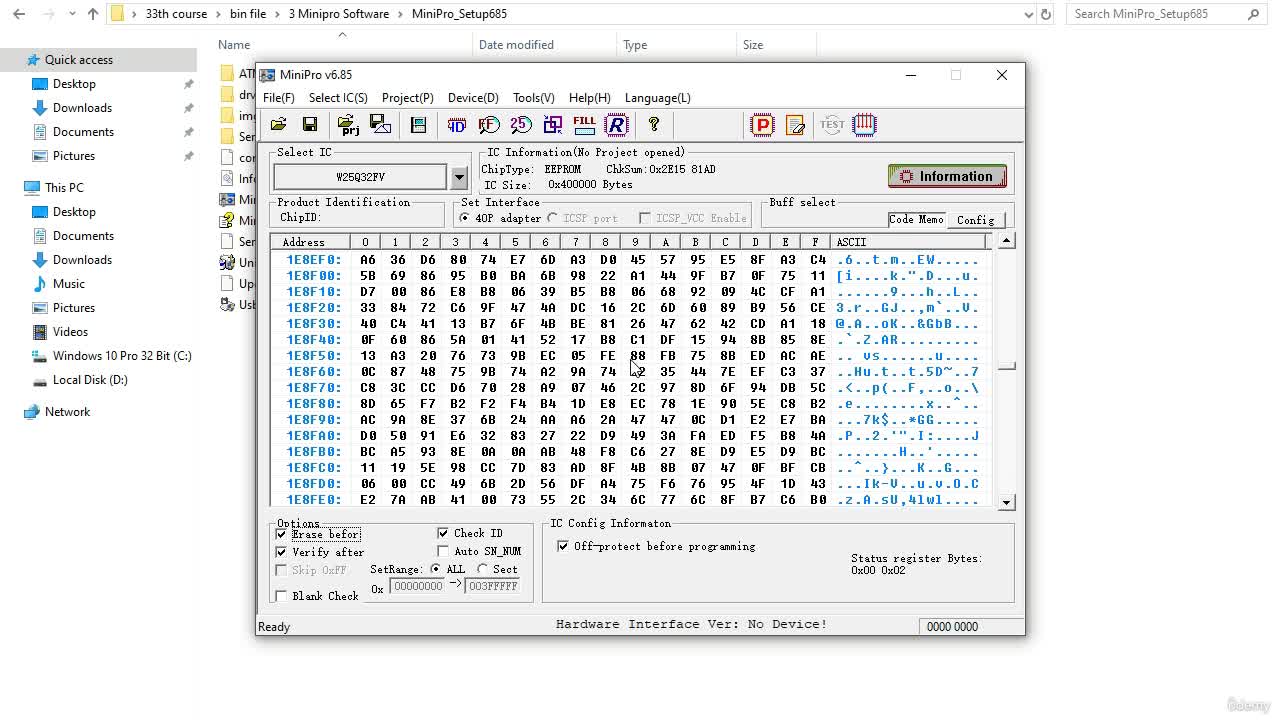Open help question mark icon
1280x720 pixels.
point(654,125)
